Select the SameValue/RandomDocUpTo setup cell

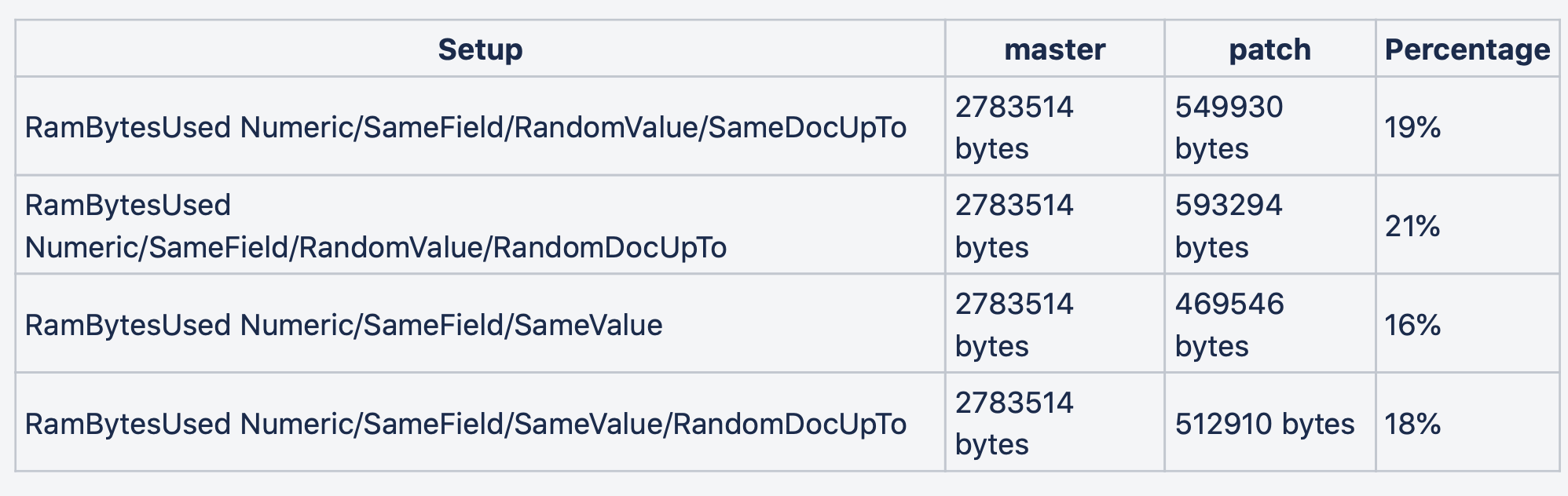(480, 423)
